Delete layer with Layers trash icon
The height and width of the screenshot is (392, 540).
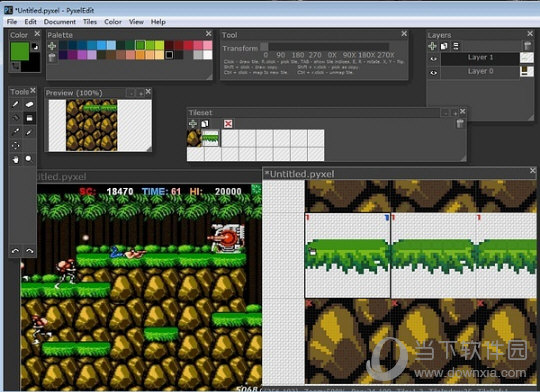[527, 46]
